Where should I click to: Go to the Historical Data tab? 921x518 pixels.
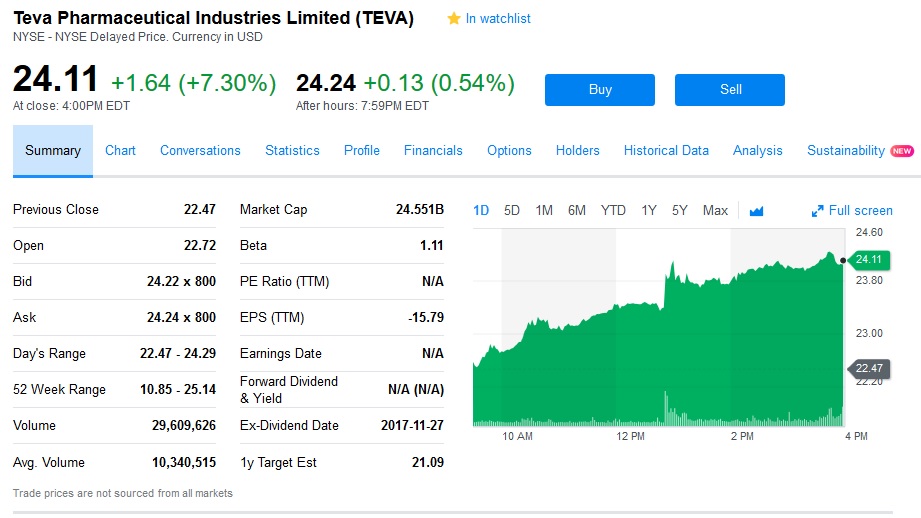point(666,151)
